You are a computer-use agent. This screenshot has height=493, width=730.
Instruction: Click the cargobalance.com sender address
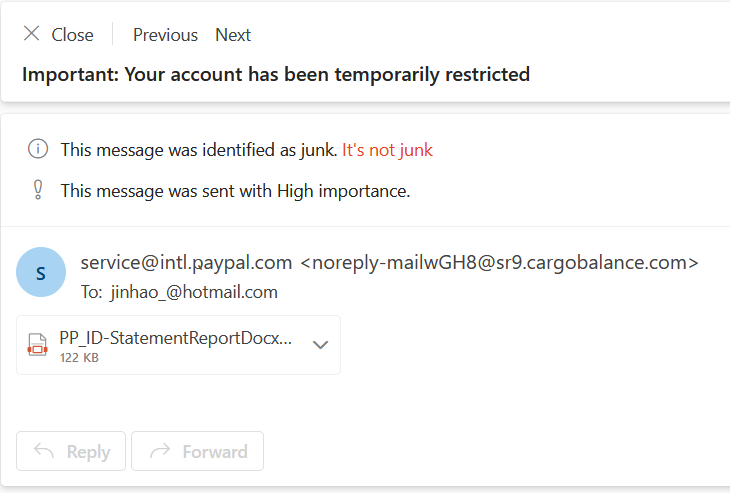(499, 263)
